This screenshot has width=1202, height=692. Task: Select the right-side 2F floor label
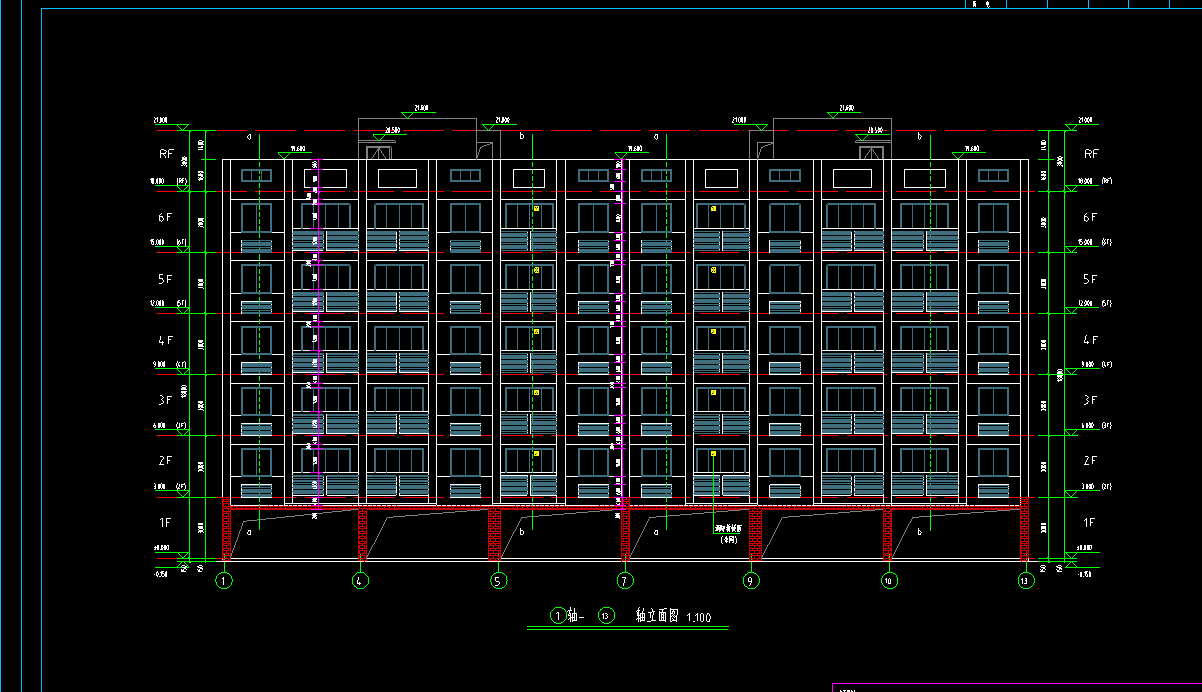pos(1090,461)
